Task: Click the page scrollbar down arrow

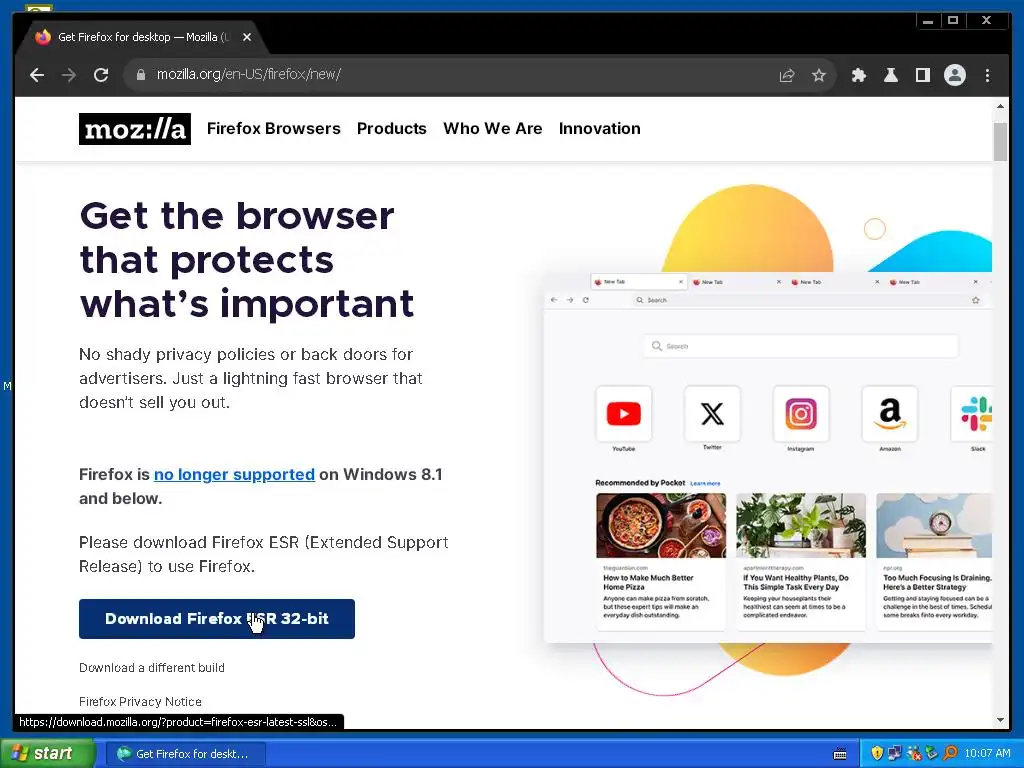Action: pos(1000,720)
